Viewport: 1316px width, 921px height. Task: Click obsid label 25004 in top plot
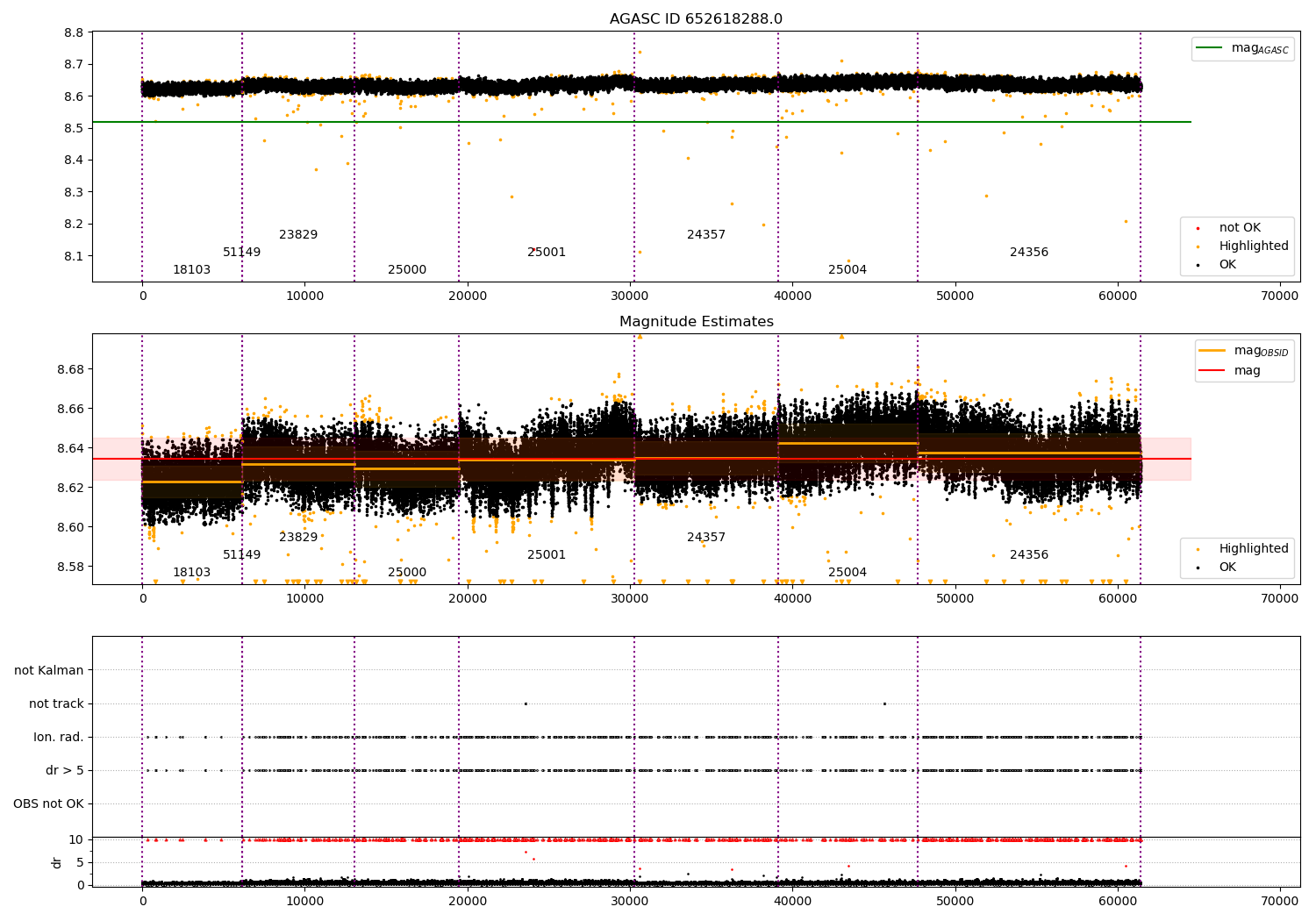coord(848,270)
